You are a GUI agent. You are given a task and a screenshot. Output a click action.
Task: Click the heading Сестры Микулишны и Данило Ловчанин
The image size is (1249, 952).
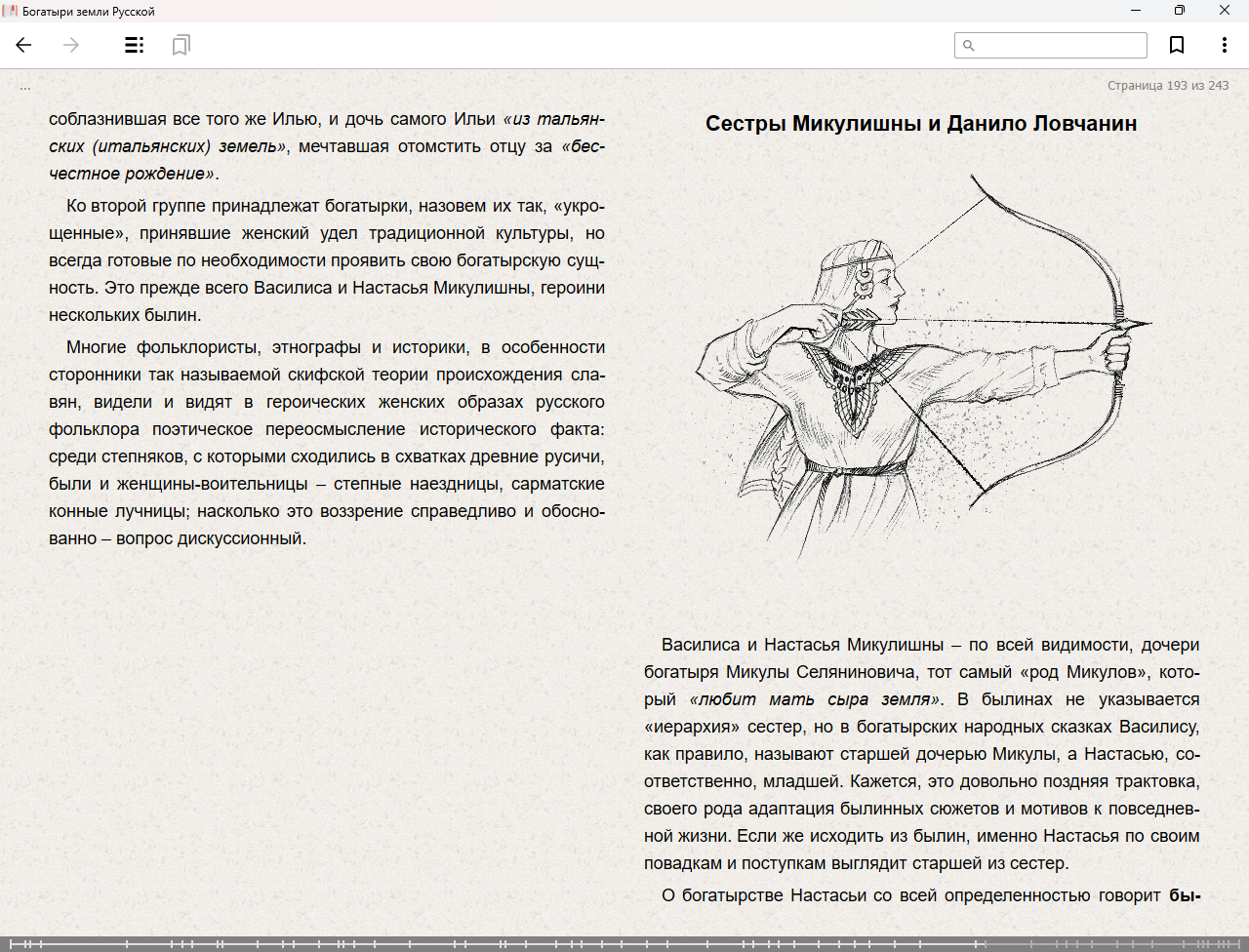tap(921, 124)
